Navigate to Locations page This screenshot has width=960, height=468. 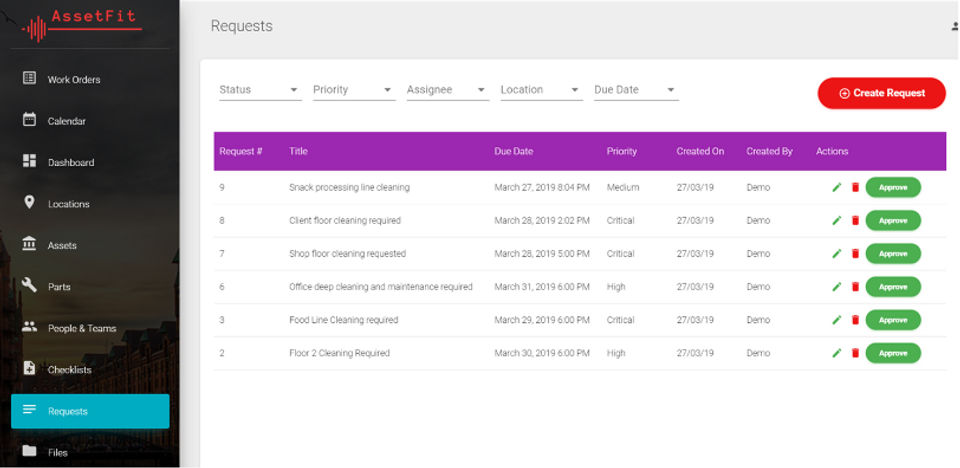90,204
